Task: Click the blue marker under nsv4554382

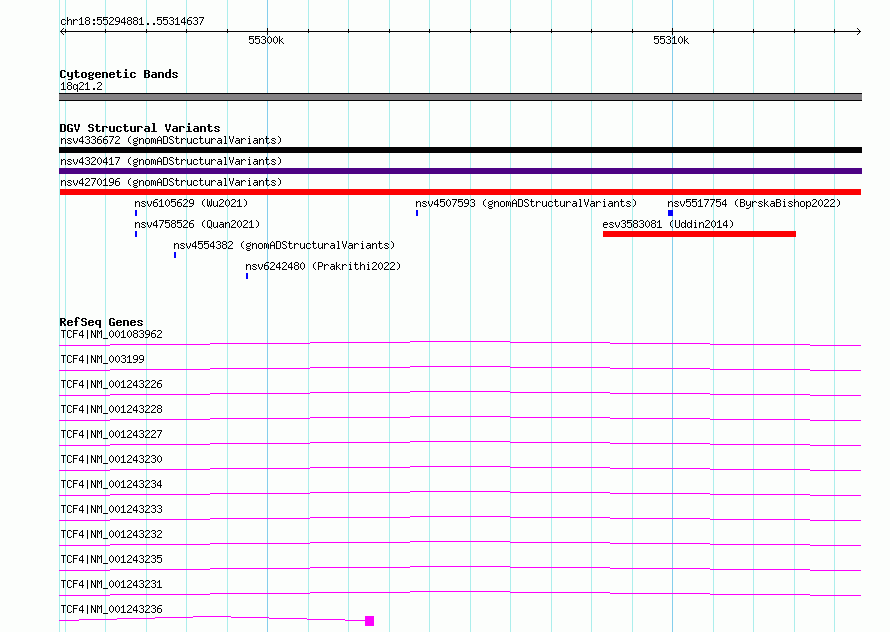Action: (x=175, y=255)
